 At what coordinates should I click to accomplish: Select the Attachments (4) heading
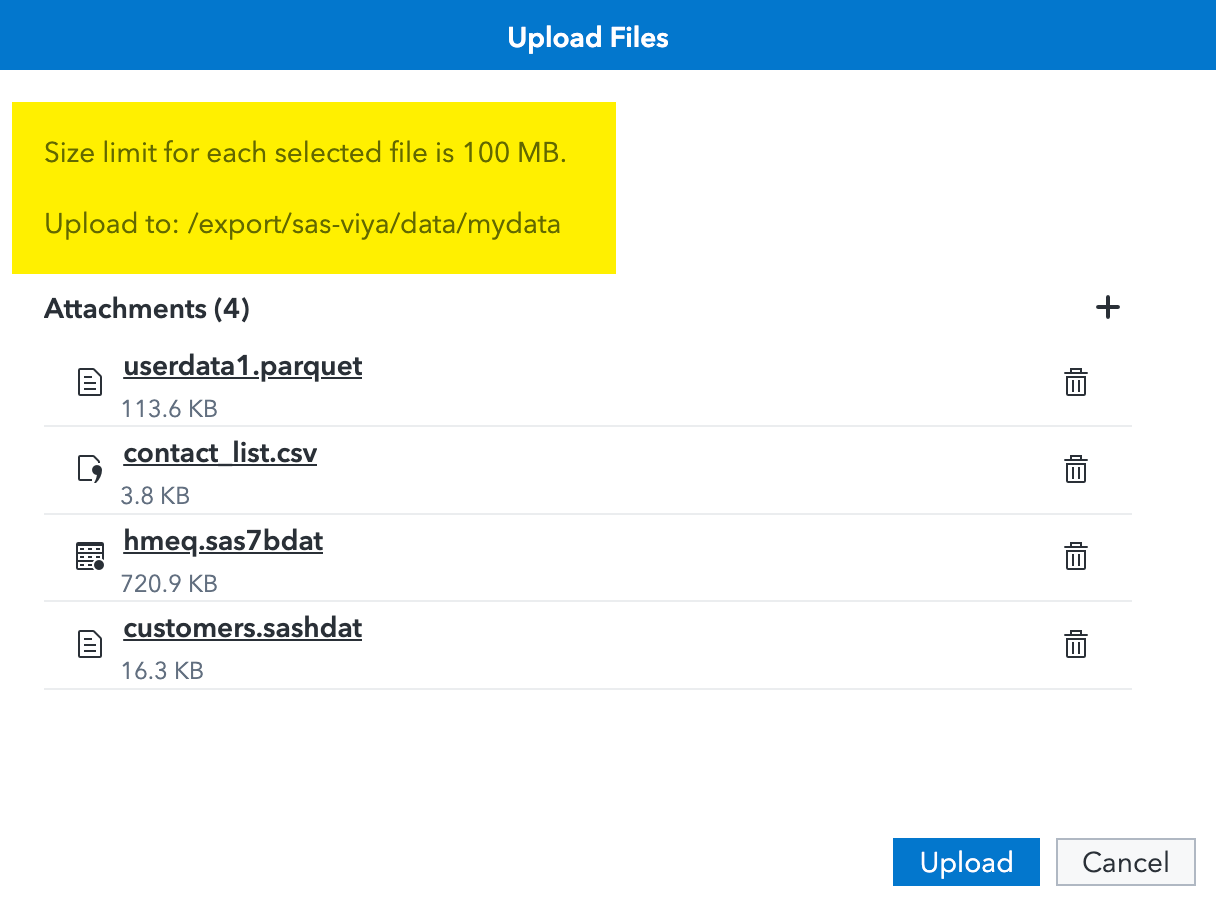pyautogui.click(x=146, y=309)
